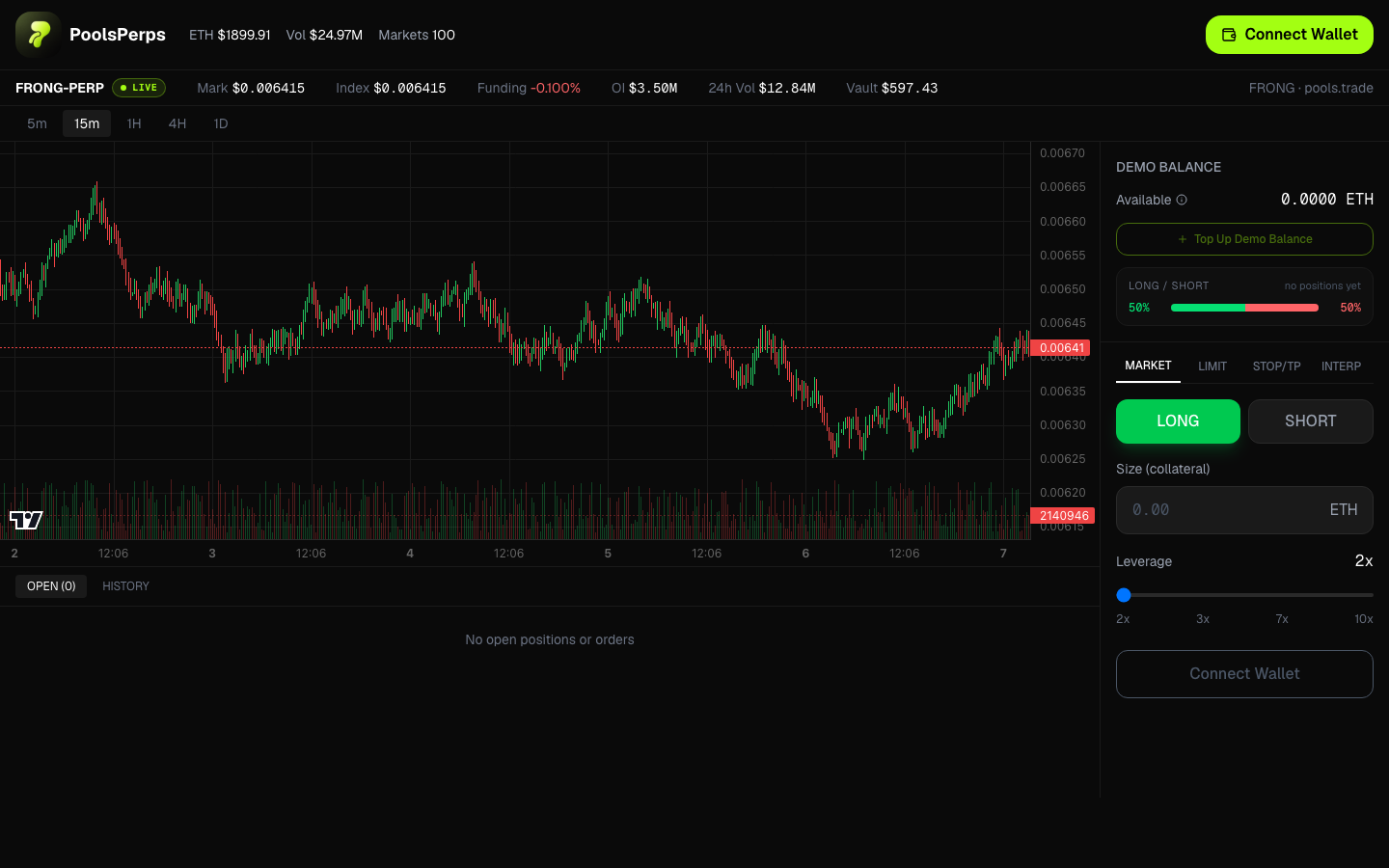Set leverage to 10x mark
This screenshot has width=1389, height=868.
1363,619
